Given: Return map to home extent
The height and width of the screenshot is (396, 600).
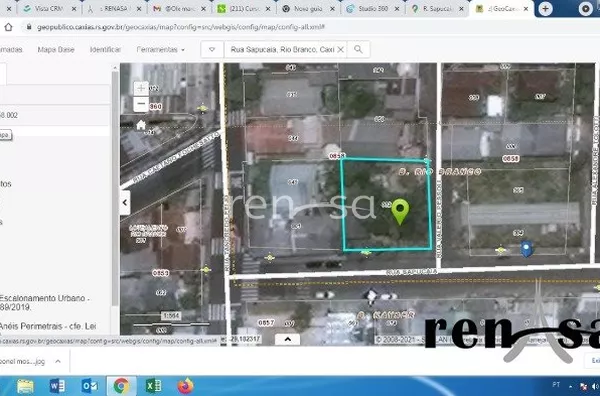Looking at the screenshot, I should (141, 125).
